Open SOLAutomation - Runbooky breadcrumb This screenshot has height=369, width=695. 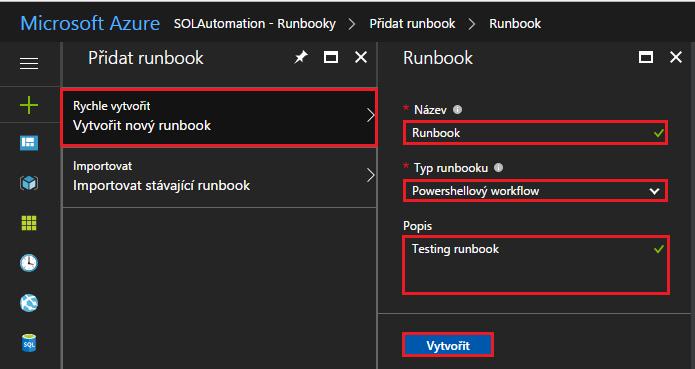[x=255, y=23]
